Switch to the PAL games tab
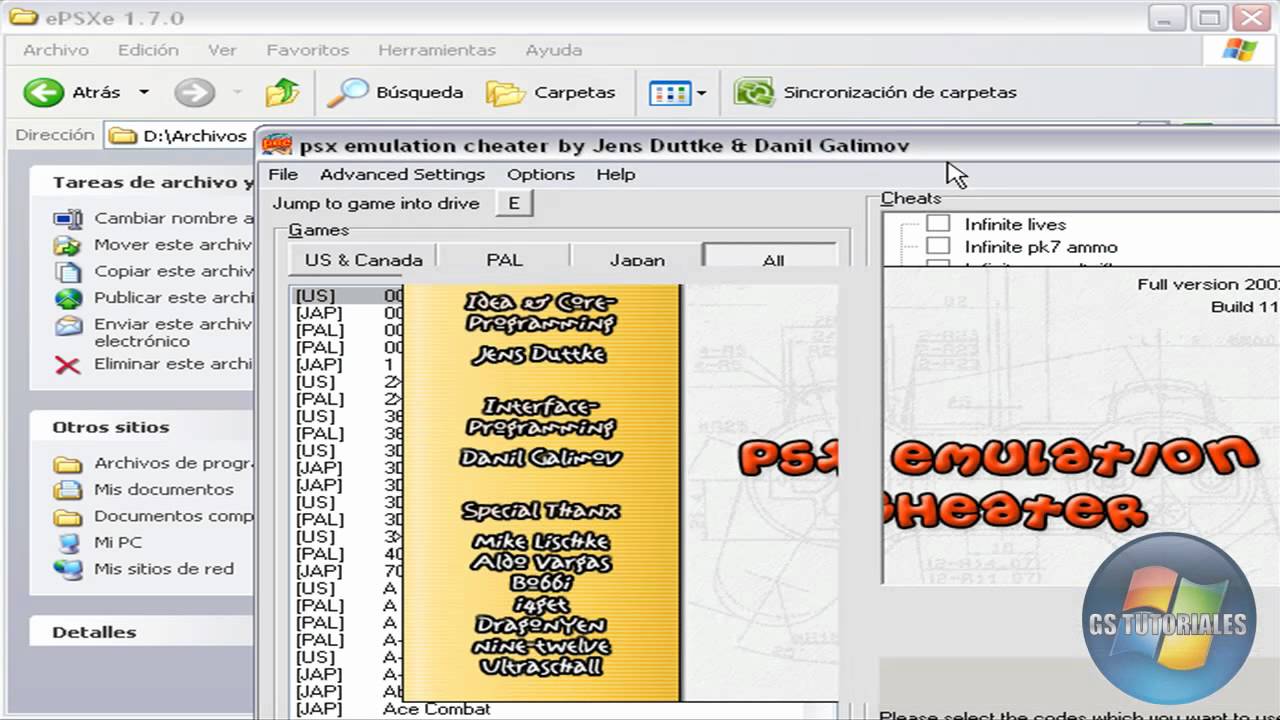 pos(504,260)
